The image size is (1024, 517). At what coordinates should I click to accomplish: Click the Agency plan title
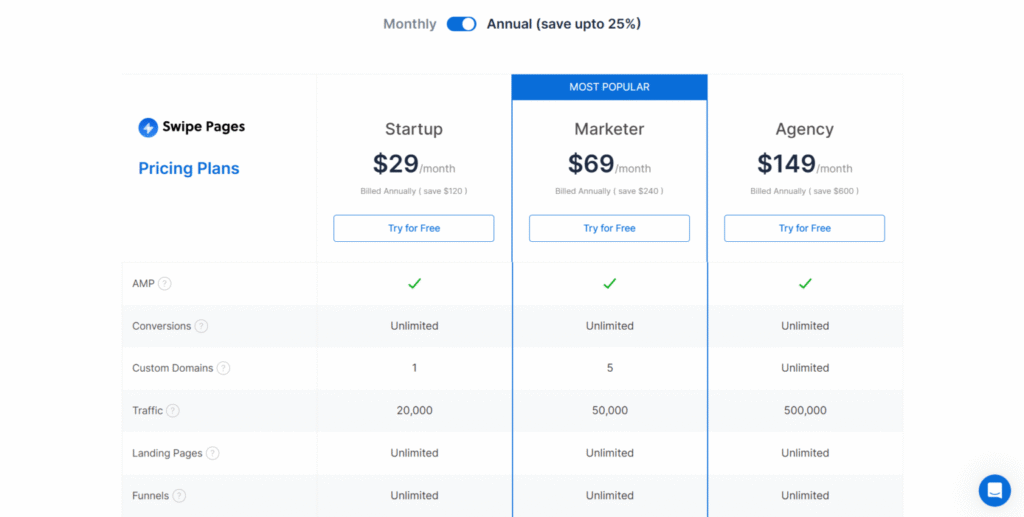(805, 129)
